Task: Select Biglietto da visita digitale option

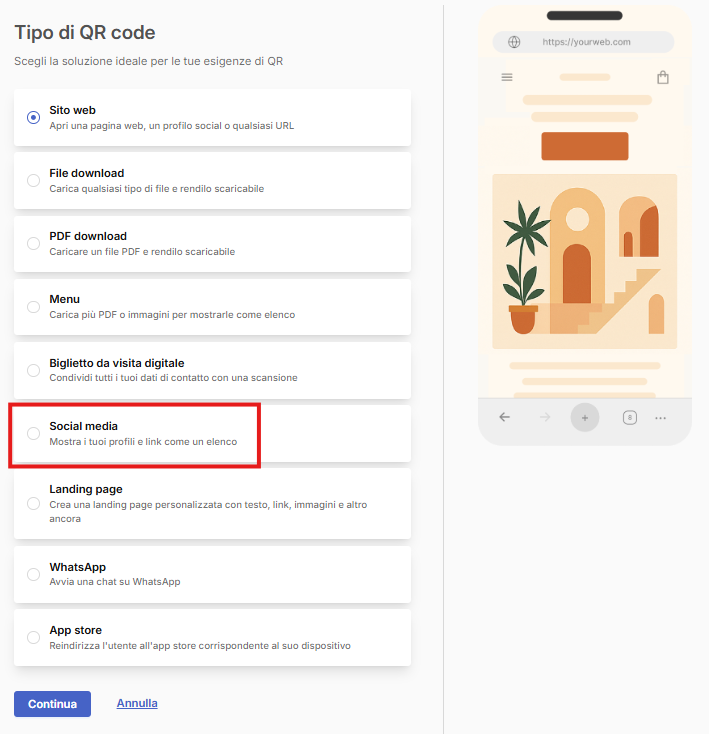Action: [x=212, y=370]
